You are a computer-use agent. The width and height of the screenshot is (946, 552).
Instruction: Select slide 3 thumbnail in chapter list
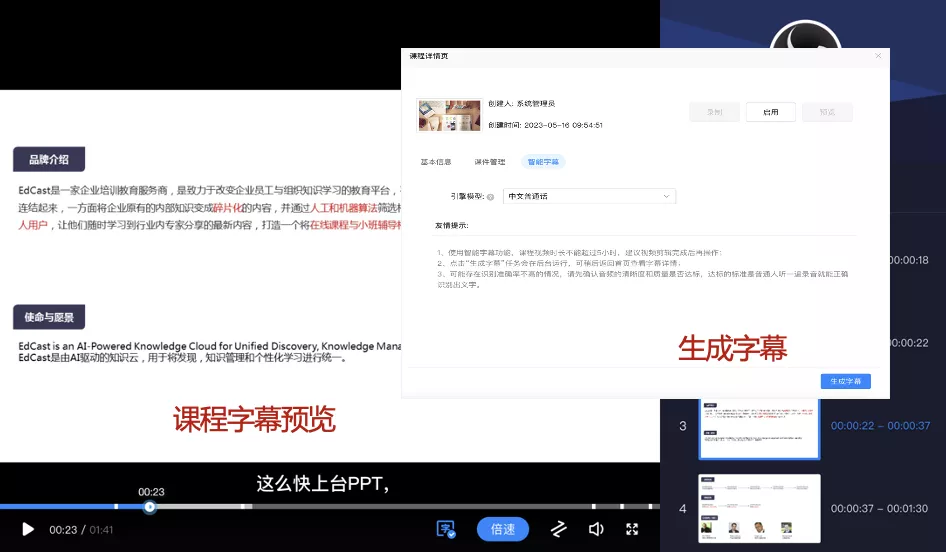(x=759, y=427)
